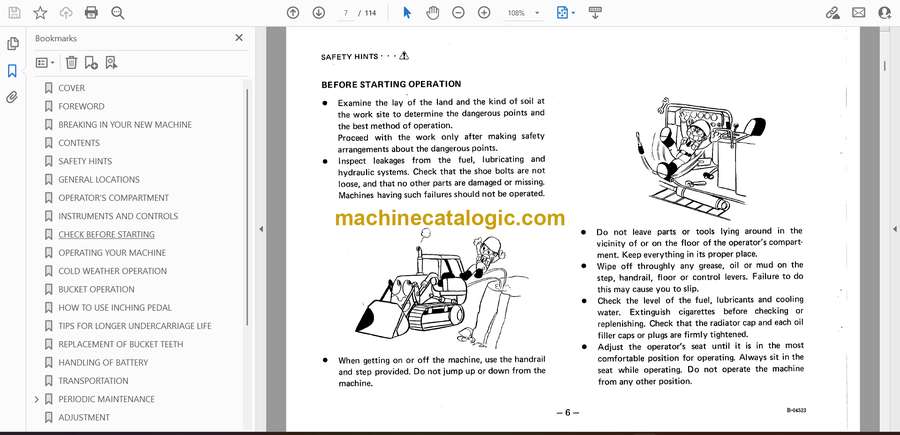Open REPLACEMENT OF BUCKET TEETH bookmark
The height and width of the screenshot is (435, 900).
(x=121, y=344)
